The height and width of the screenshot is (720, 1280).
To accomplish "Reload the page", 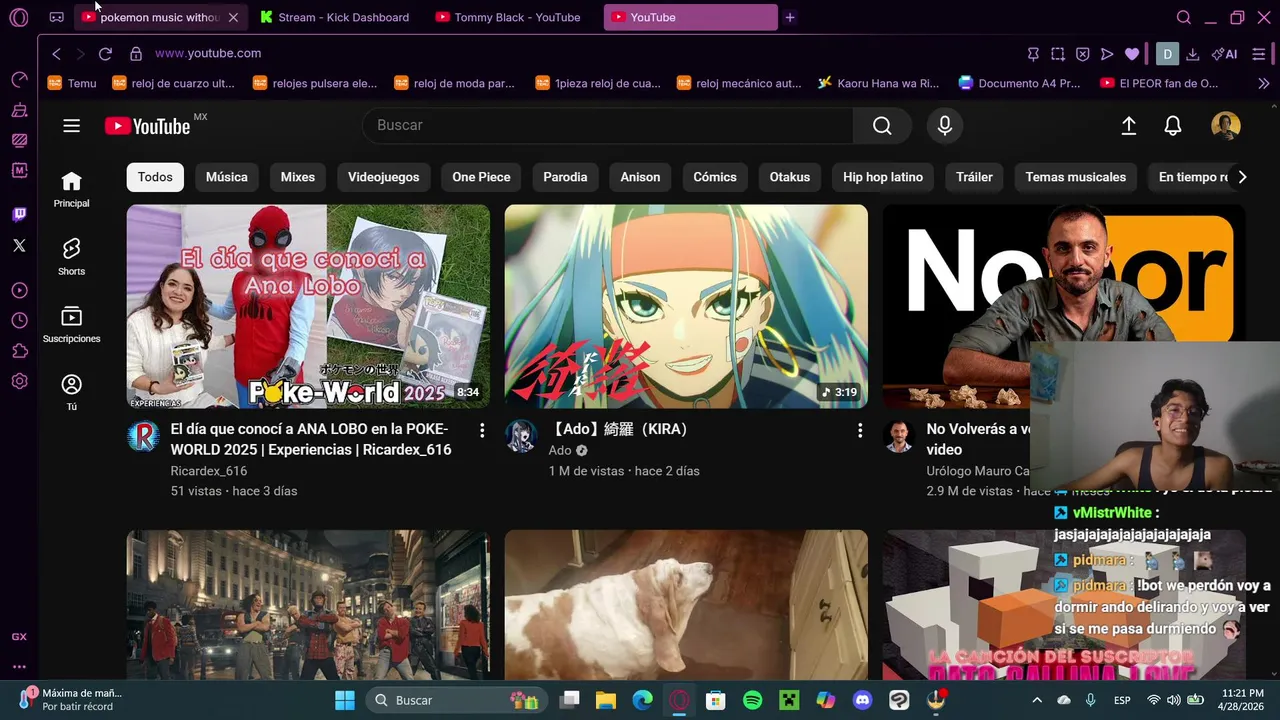I will click(x=105, y=54).
